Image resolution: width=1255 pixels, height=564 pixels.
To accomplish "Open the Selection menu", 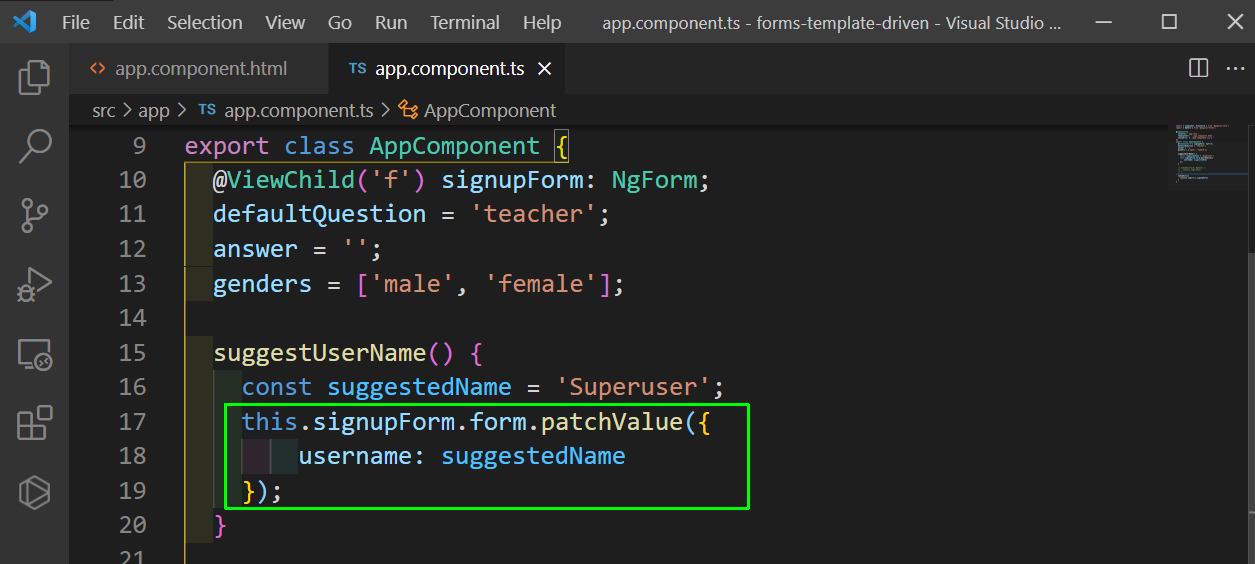I will tap(205, 22).
